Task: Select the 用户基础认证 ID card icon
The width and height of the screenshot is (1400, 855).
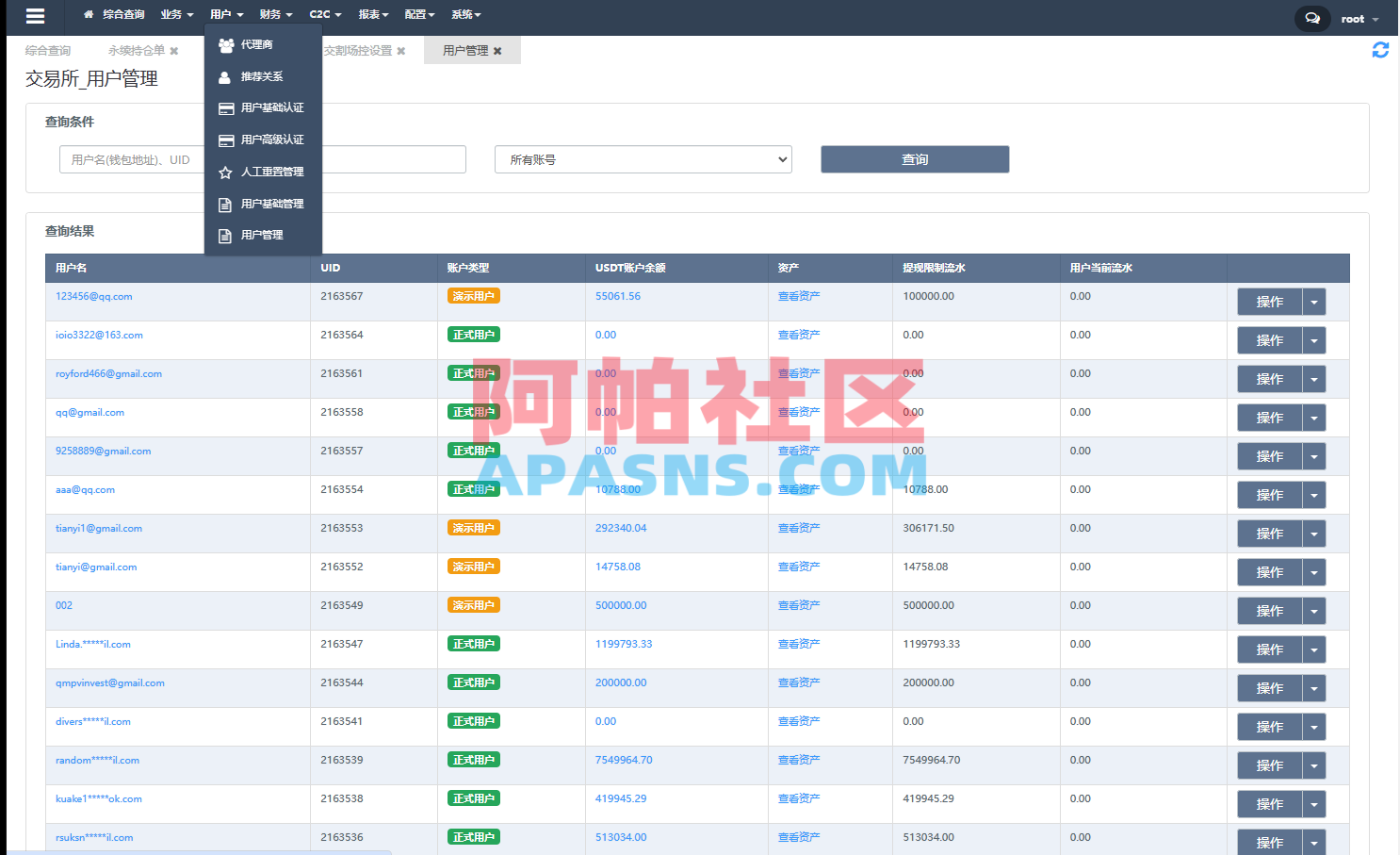Action: (225, 107)
